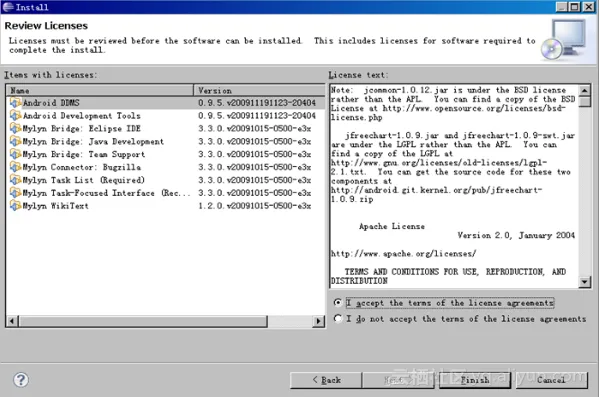
Task: Click icon beside Mylyn Bridge: Eclipse IDE
Action: 15,128
